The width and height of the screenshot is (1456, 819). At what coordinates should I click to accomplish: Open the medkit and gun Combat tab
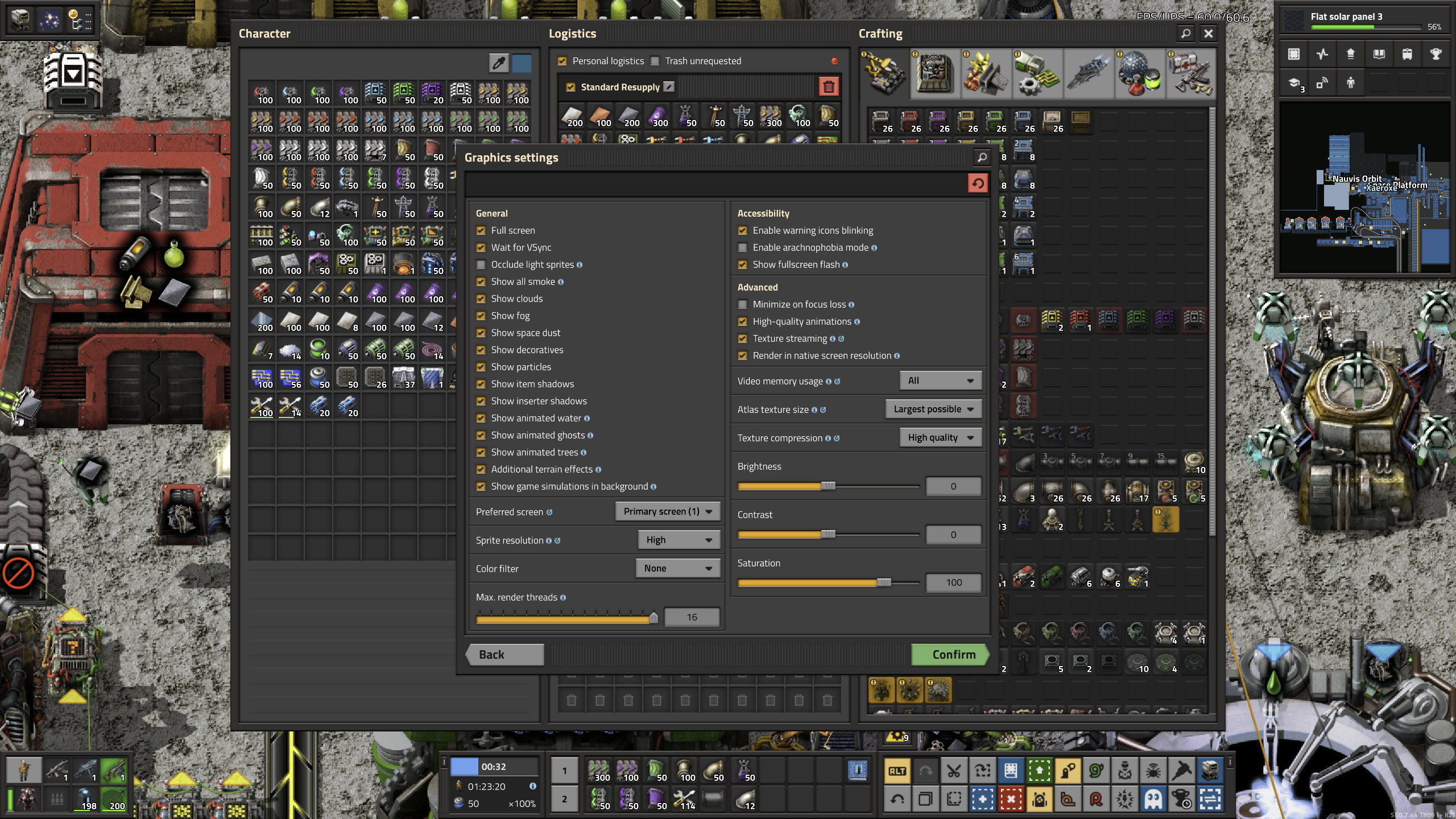(1191, 74)
